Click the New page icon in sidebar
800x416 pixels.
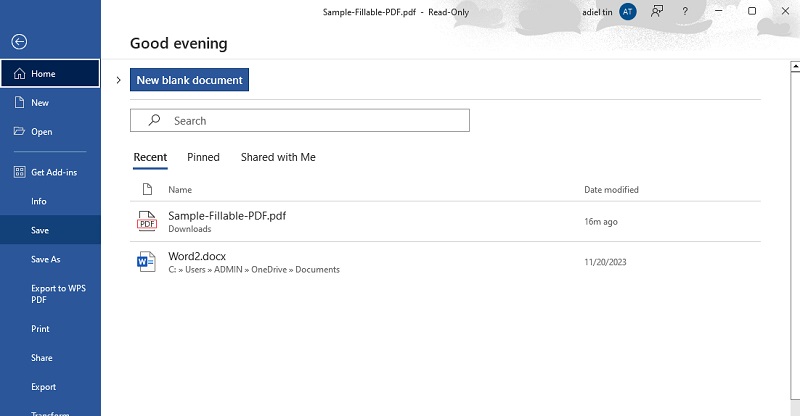pos(19,102)
